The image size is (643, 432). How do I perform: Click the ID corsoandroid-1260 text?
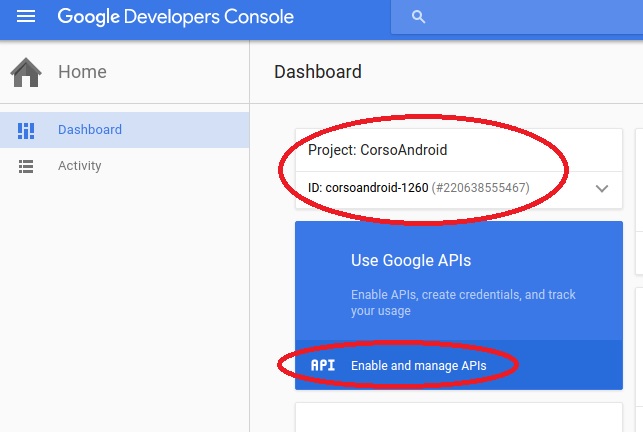pyautogui.click(x=368, y=187)
